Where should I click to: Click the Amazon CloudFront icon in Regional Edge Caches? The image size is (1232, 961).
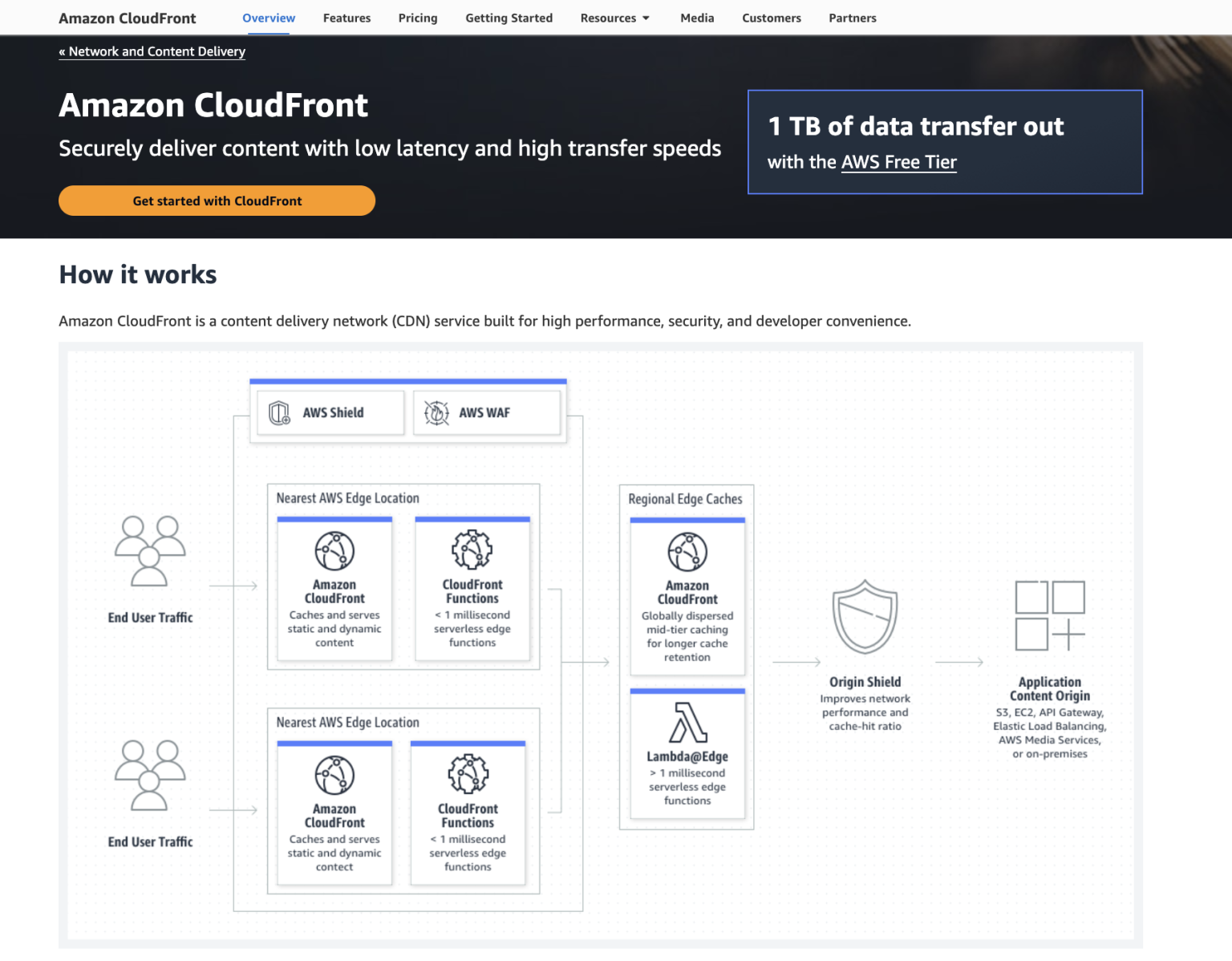pos(687,551)
